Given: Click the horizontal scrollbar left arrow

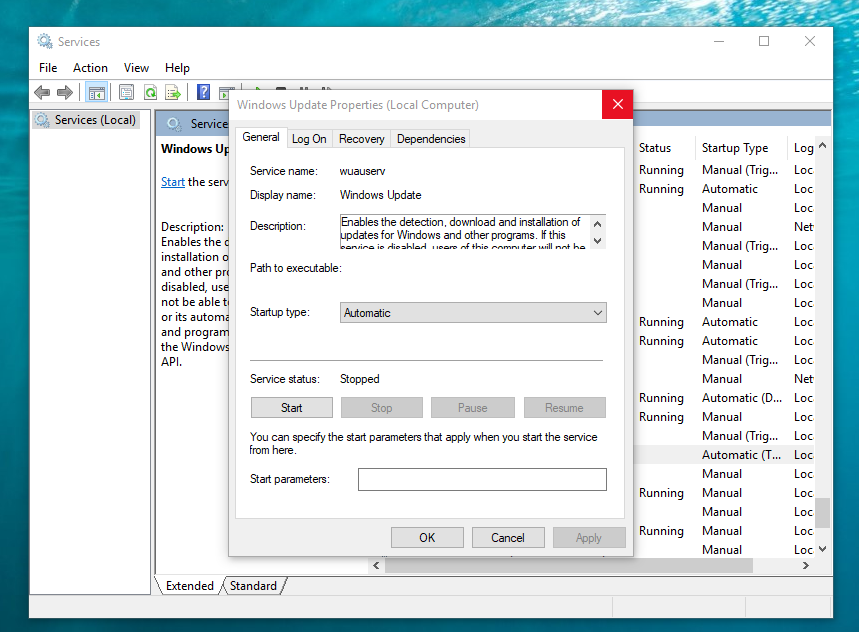Looking at the screenshot, I should coord(376,566).
